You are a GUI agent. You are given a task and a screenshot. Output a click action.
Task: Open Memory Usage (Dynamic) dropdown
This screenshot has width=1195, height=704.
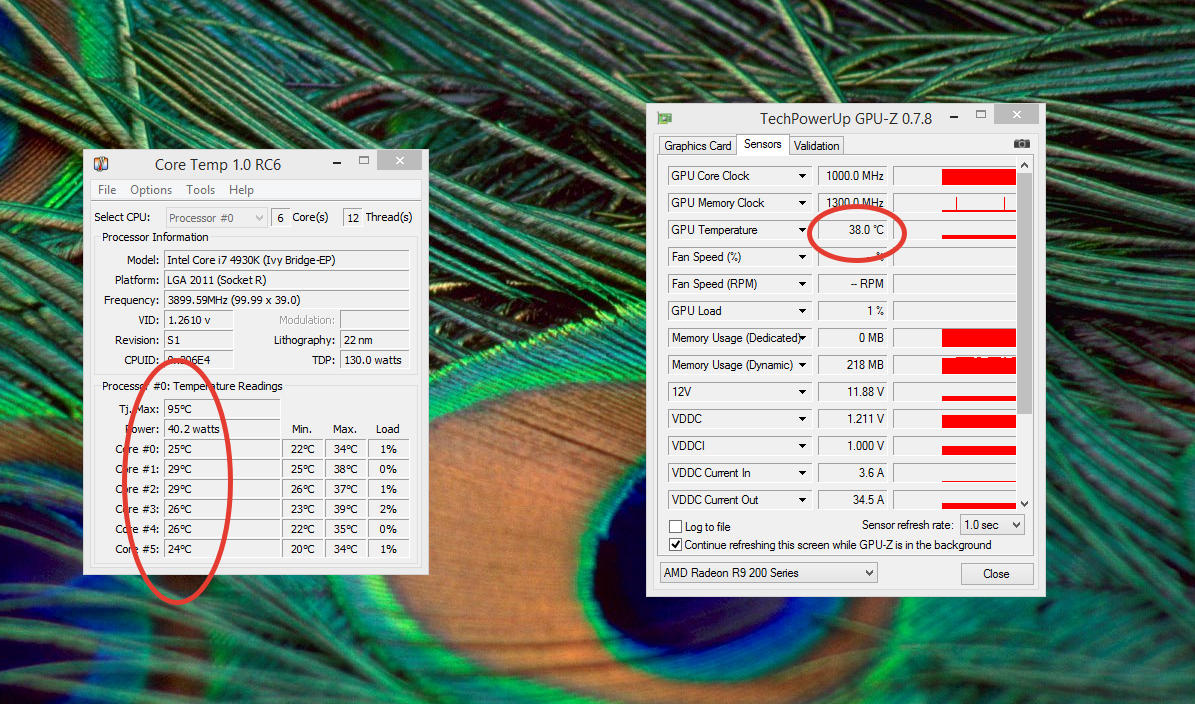pyautogui.click(x=802, y=365)
